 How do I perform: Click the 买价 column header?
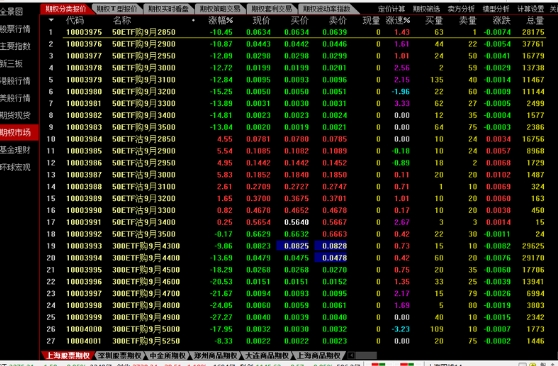(299, 21)
